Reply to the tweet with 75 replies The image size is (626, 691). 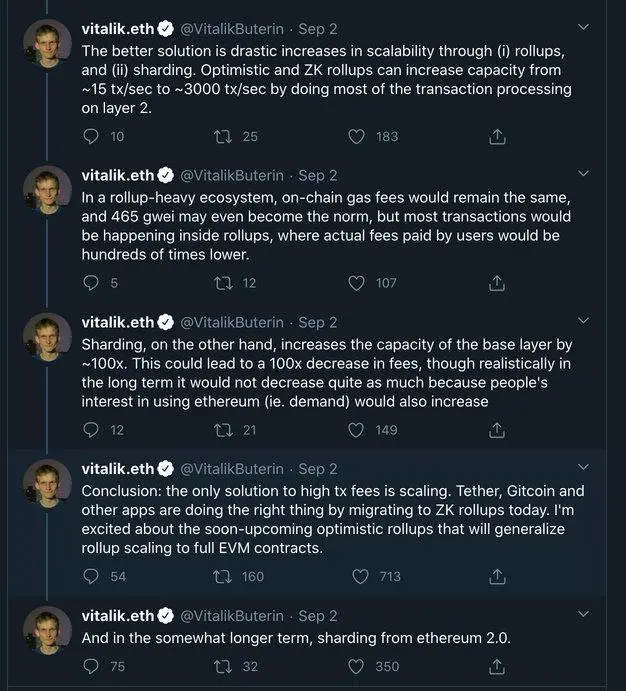[x=91, y=666]
